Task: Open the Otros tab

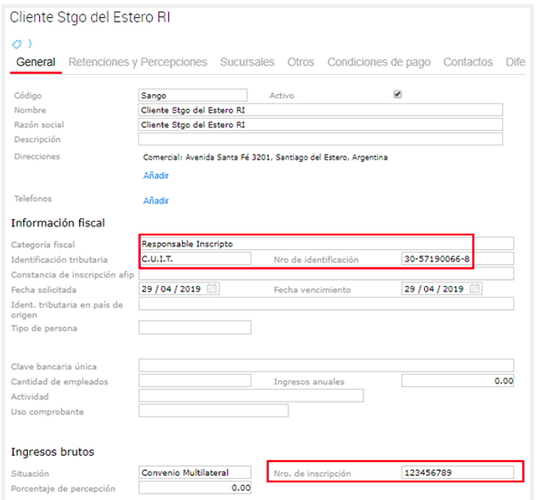Action: pos(301,62)
